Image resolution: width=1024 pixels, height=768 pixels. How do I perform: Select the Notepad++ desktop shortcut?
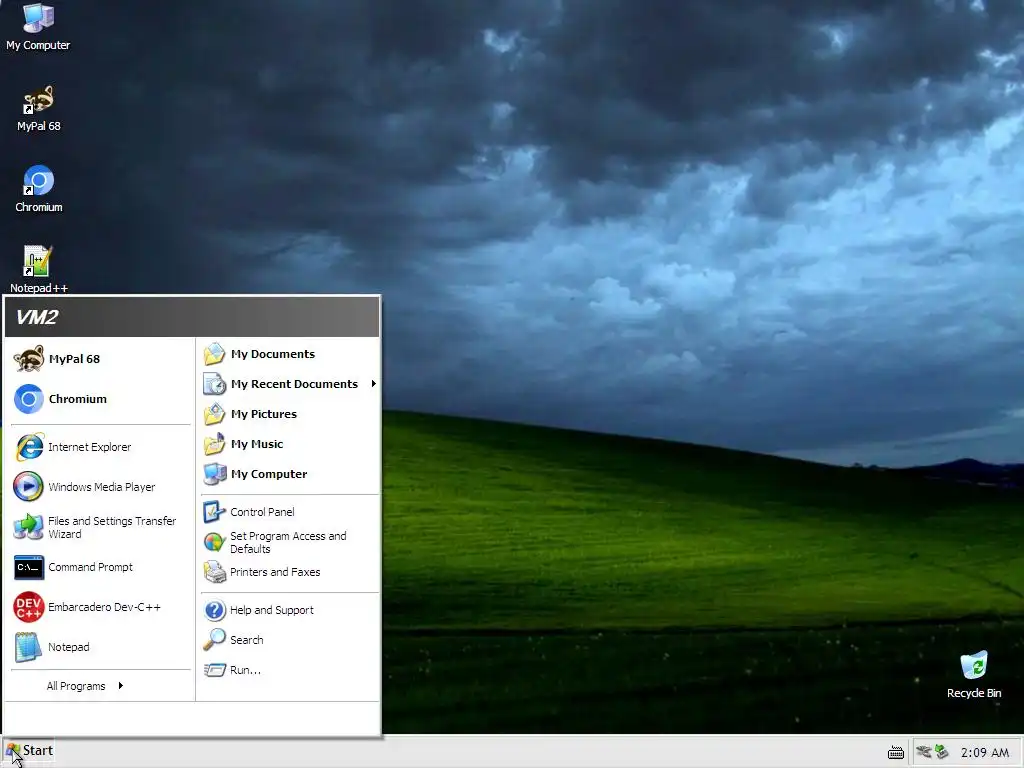pyautogui.click(x=39, y=269)
